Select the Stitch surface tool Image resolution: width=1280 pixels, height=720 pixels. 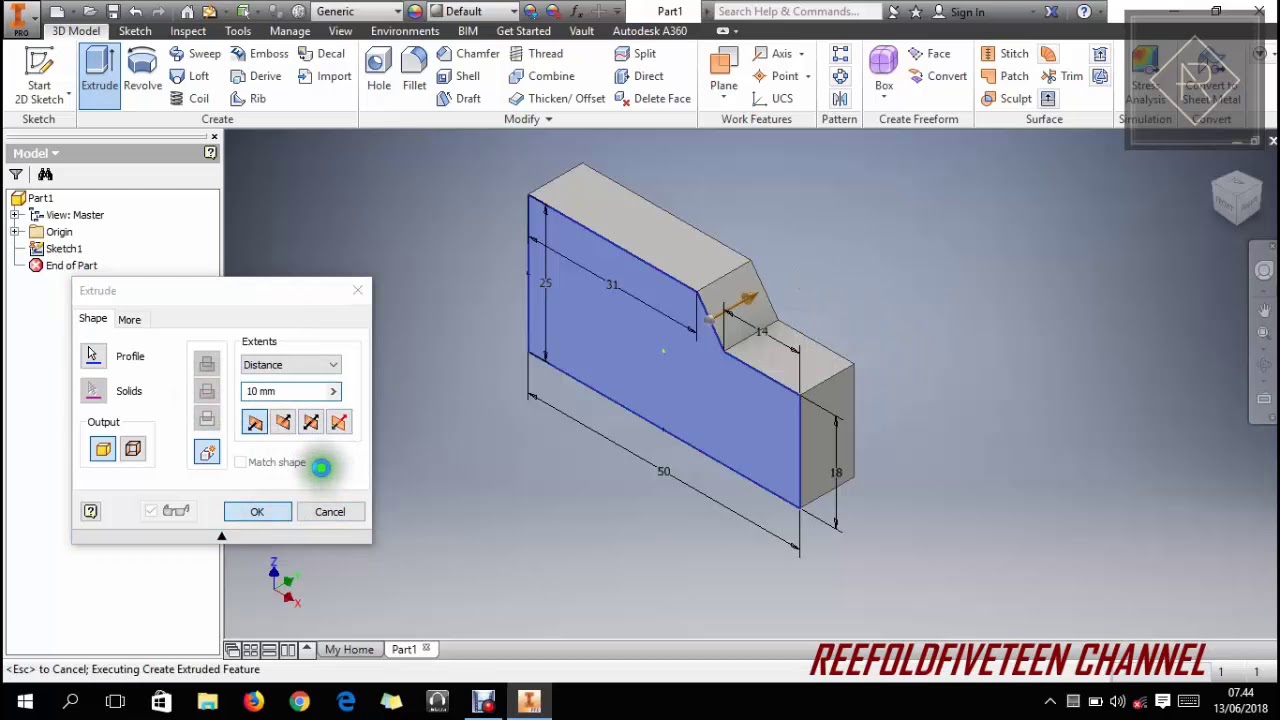(1005, 54)
